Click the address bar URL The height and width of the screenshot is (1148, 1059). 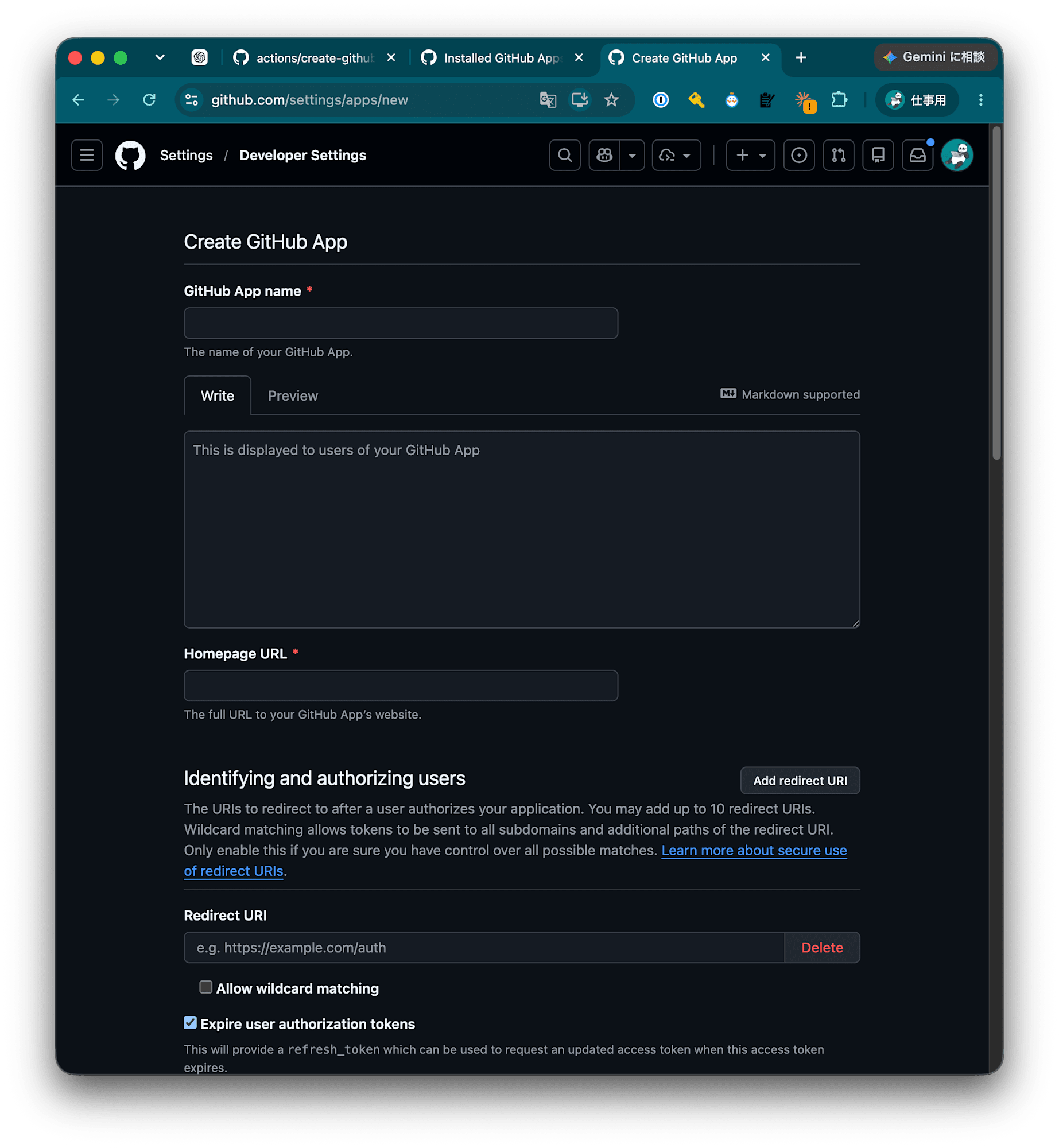[309, 100]
